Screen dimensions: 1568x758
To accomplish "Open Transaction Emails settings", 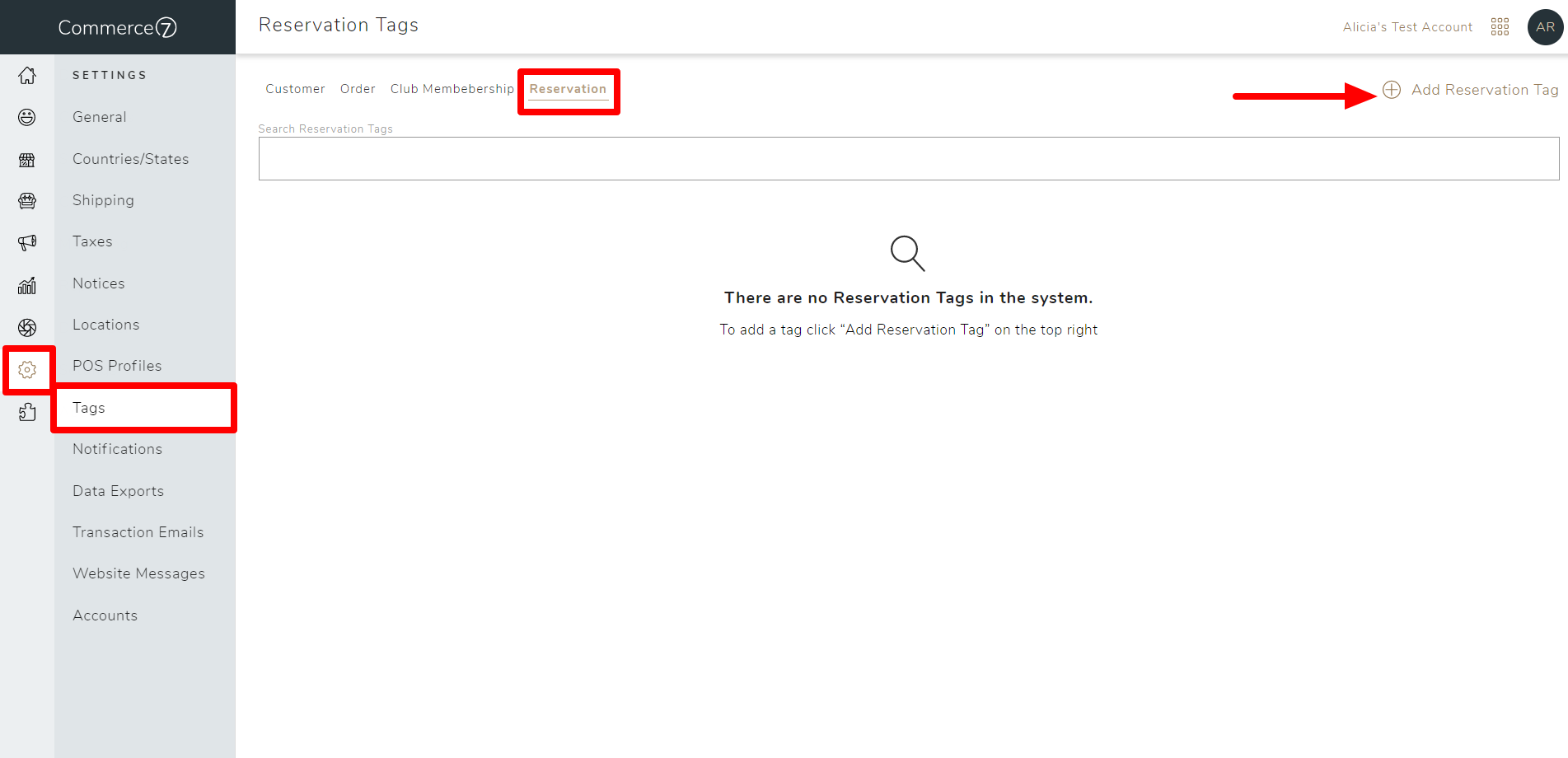I will point(138,532).
